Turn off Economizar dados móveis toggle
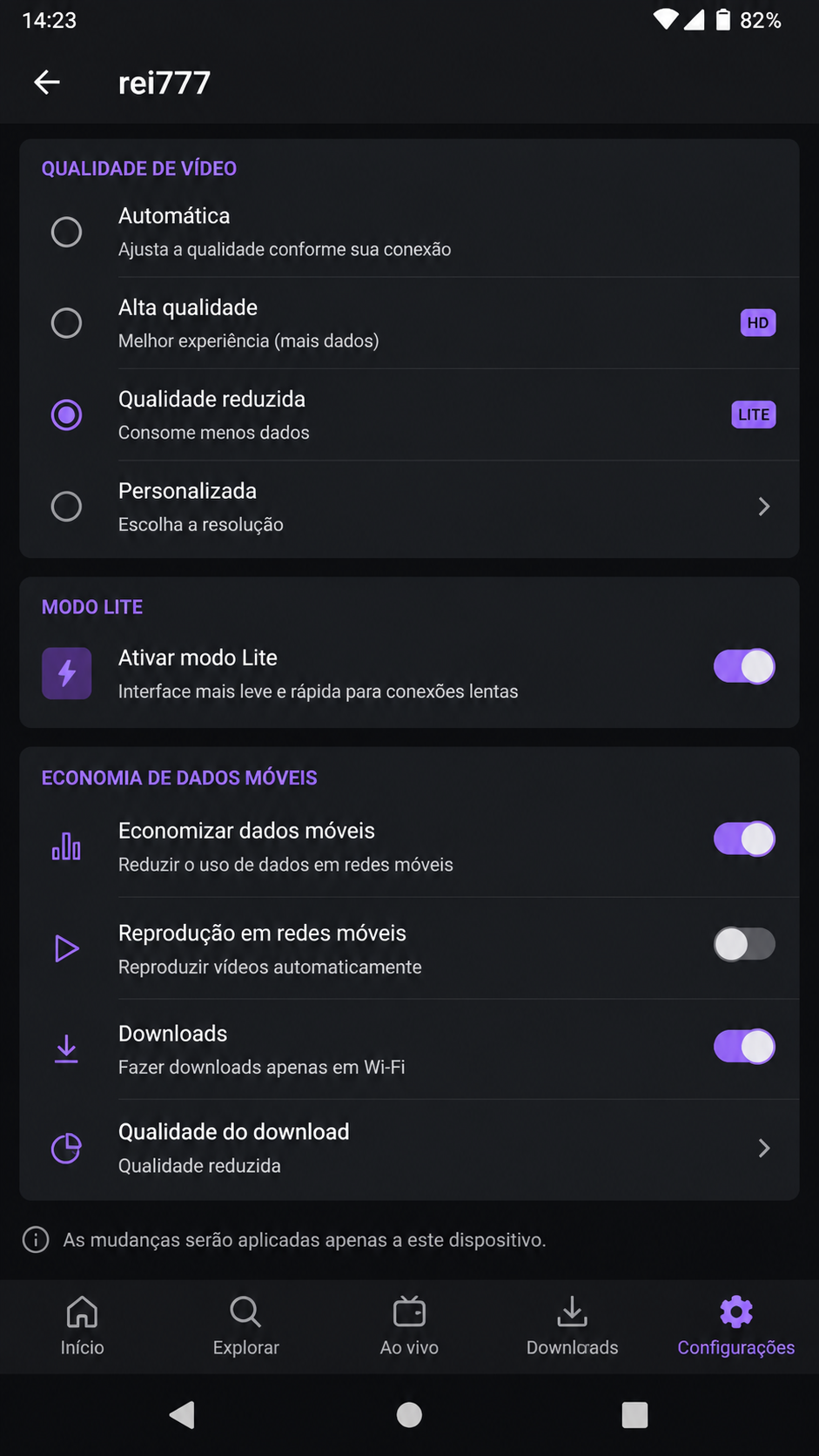The height and width of the screenshot is (1456, 819). (744, 839)
